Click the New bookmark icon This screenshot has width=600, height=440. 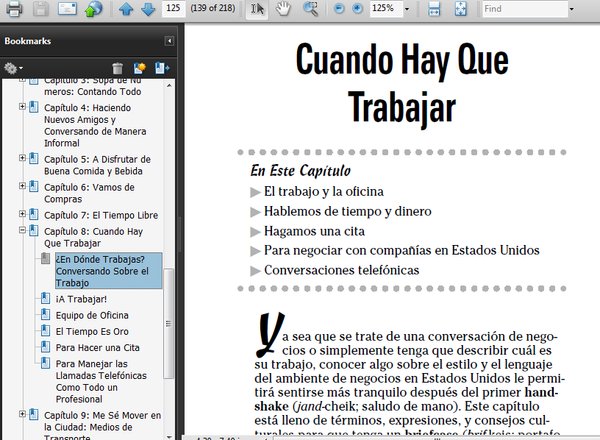tap(140, 68)
